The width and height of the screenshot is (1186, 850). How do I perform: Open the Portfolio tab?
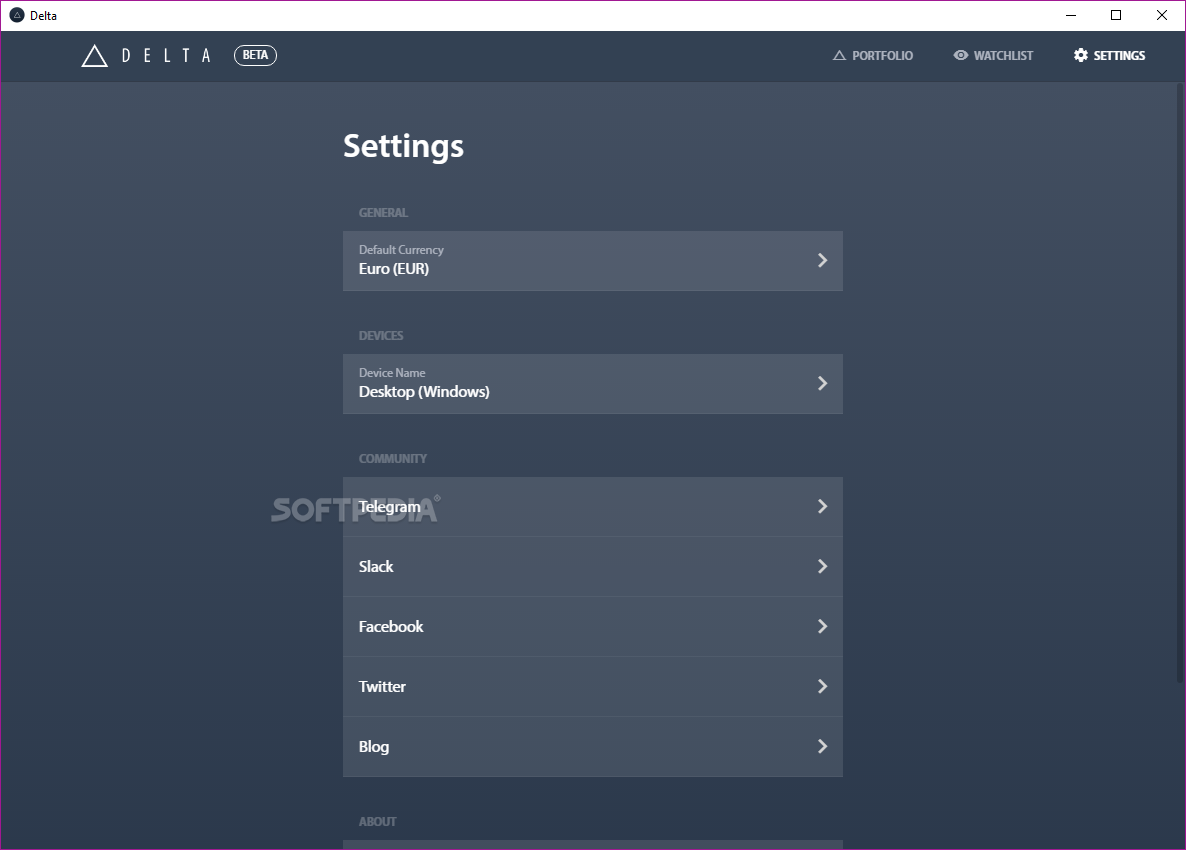pos(873,55)
